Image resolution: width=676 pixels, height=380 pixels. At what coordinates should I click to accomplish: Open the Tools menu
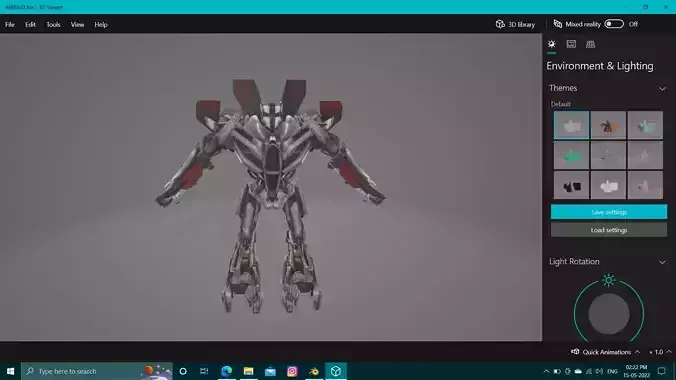coord(53,25)
